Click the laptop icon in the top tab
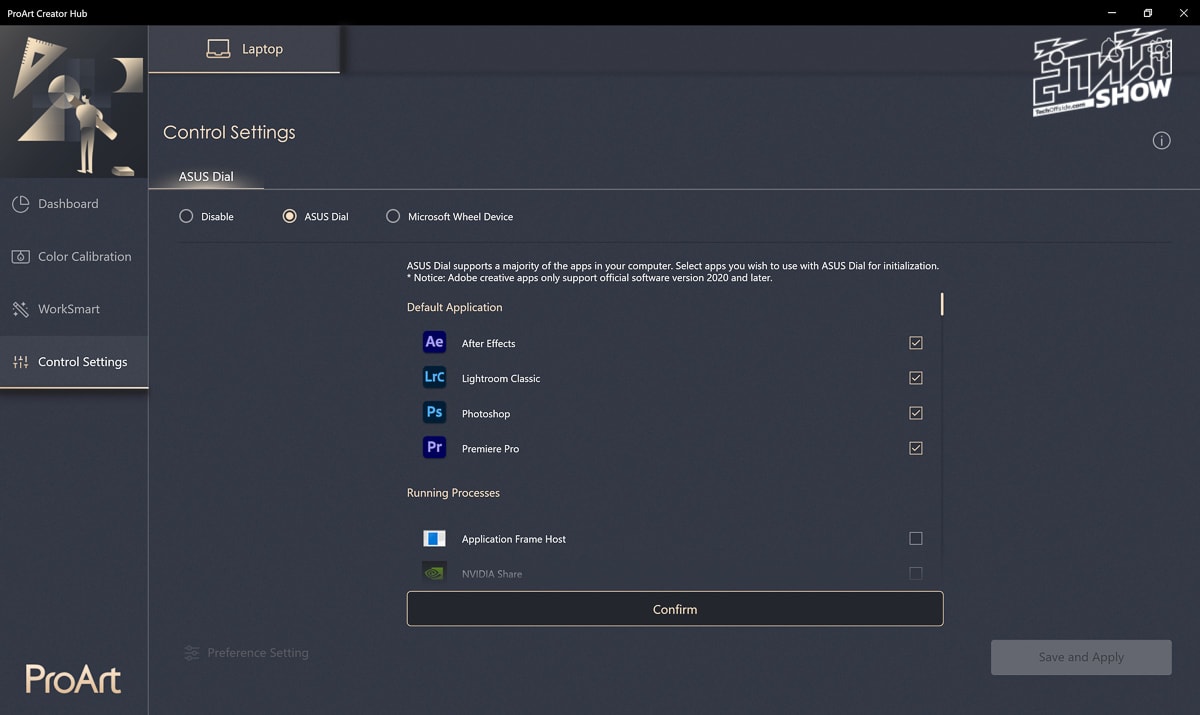 point(218,49)
